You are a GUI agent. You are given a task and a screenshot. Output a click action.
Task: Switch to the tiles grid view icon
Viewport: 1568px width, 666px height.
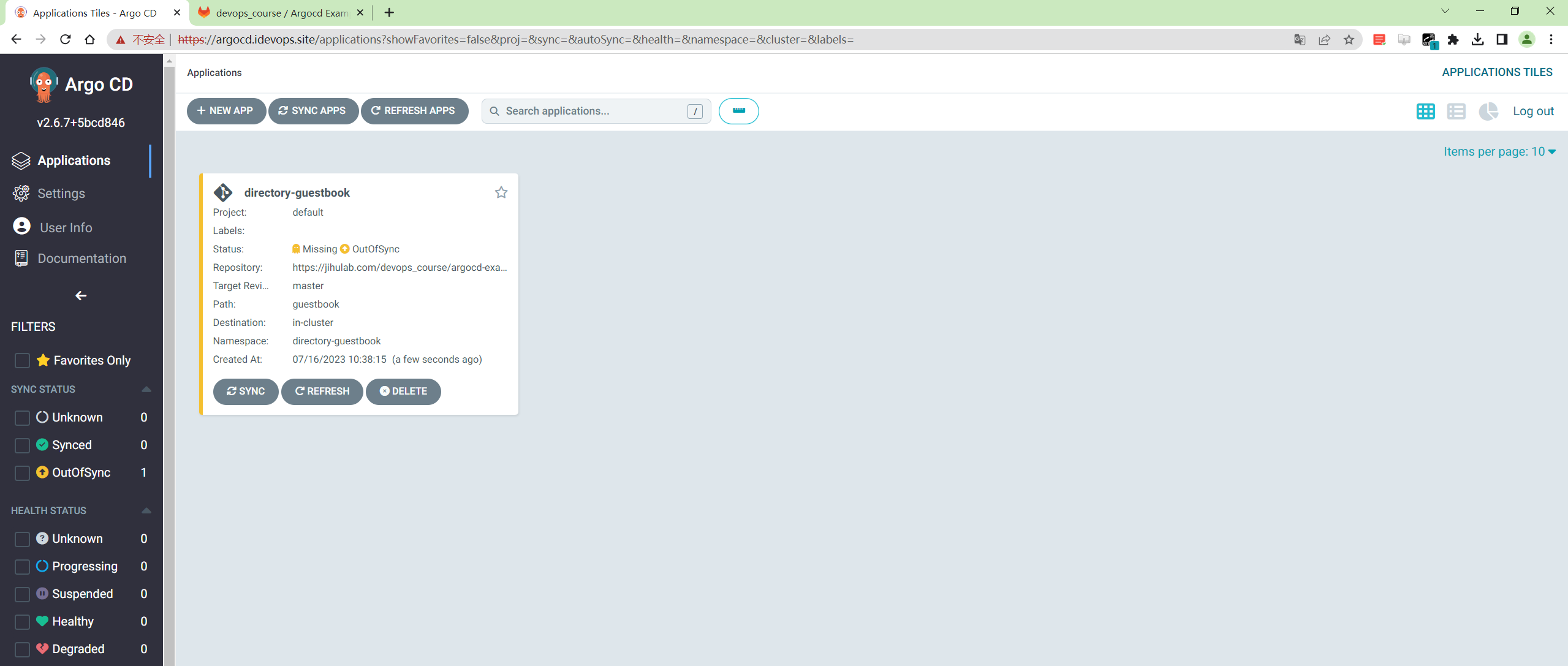click(1425, 112)
